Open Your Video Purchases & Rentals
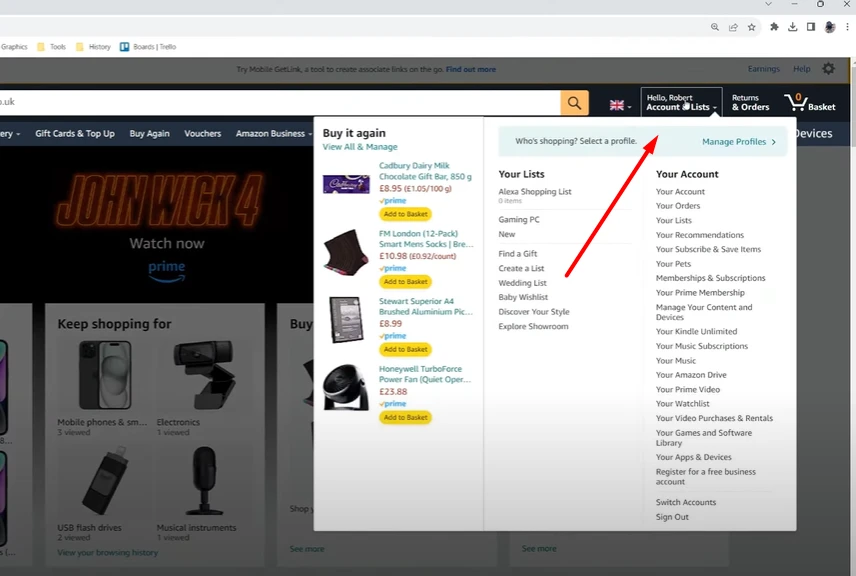856x576 pixels. (714, 418)
